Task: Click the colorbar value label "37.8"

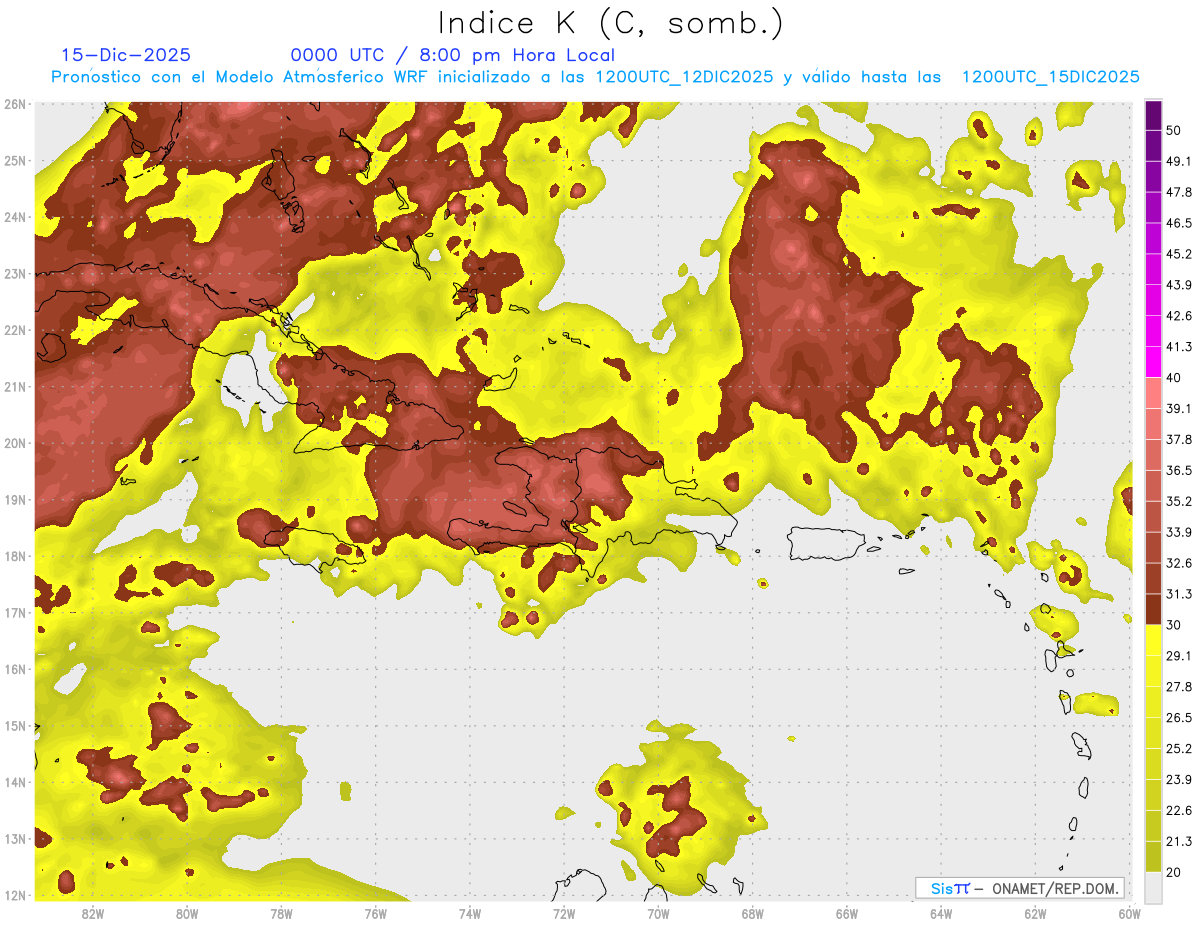Action: tap(1178, 439)
